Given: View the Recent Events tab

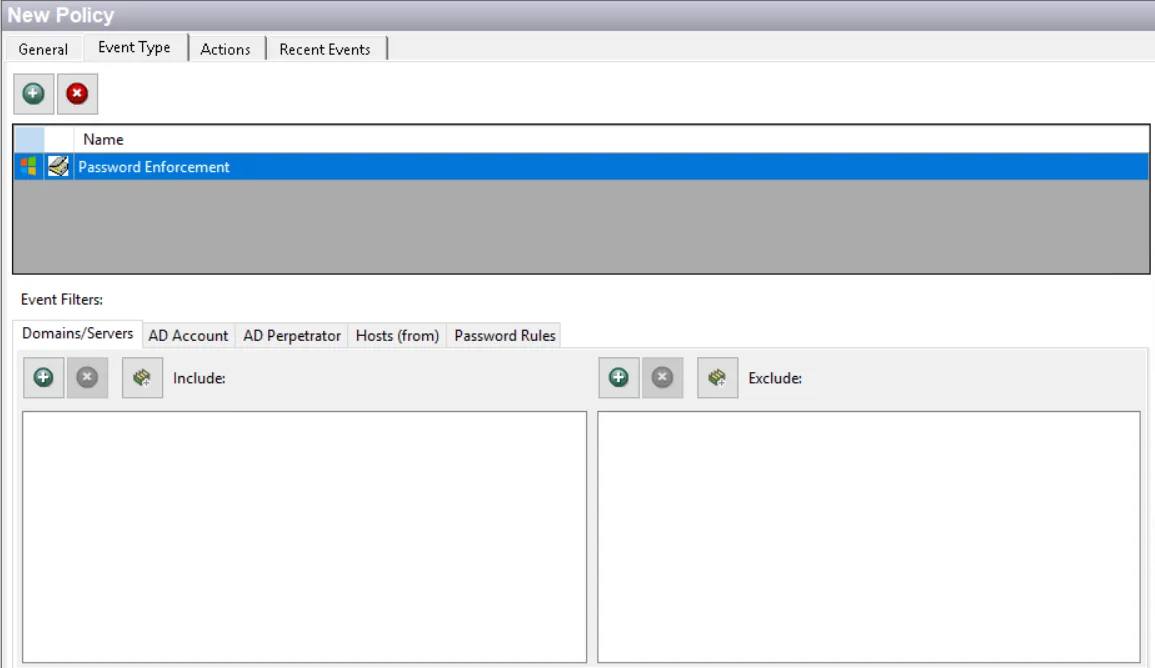Looking at the screenshot, I should click(x=325, y=49).
